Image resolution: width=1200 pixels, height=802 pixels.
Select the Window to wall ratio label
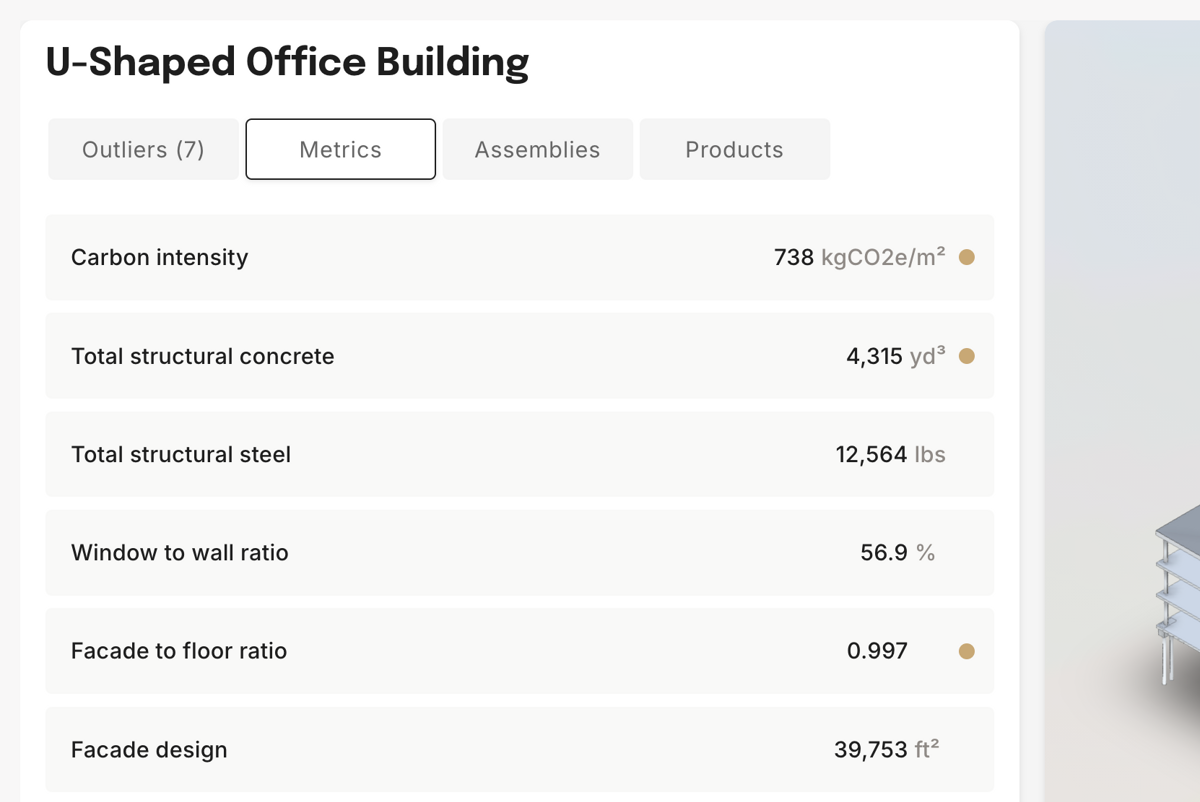pyautogui.click(x=179, y=552)
